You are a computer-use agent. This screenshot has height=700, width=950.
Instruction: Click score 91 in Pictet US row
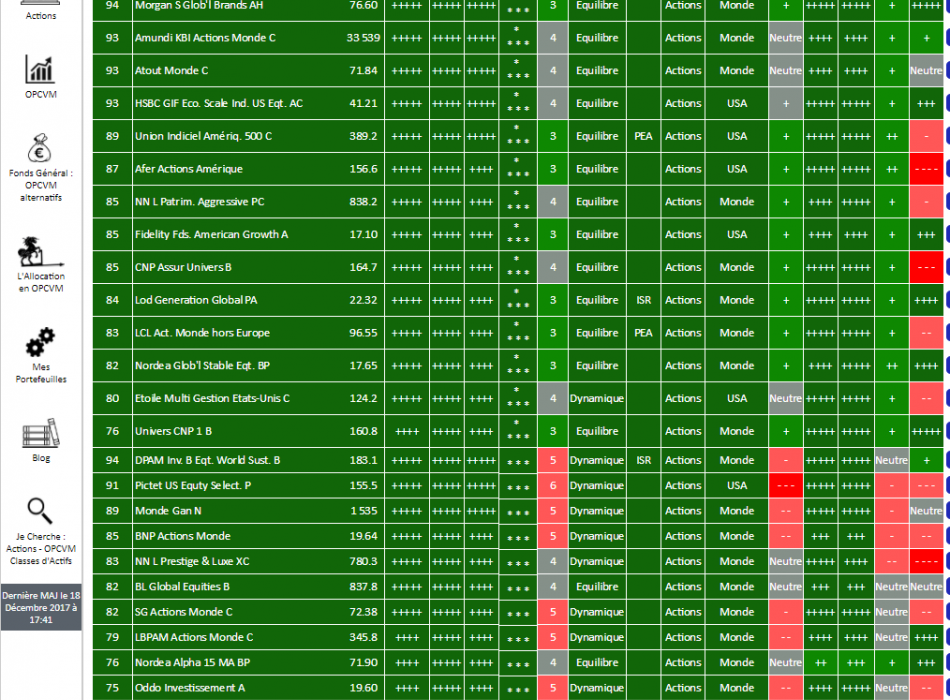click(112, 485)
